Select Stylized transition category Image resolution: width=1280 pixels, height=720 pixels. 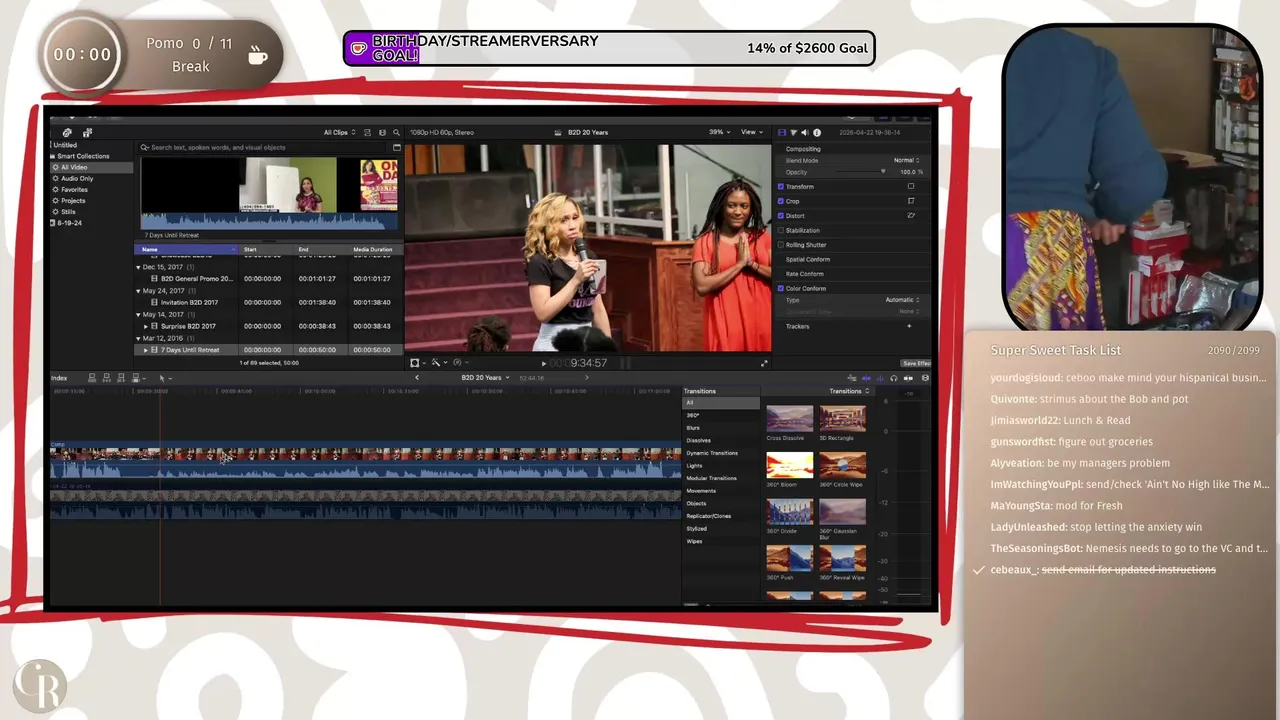coord(696,529)
